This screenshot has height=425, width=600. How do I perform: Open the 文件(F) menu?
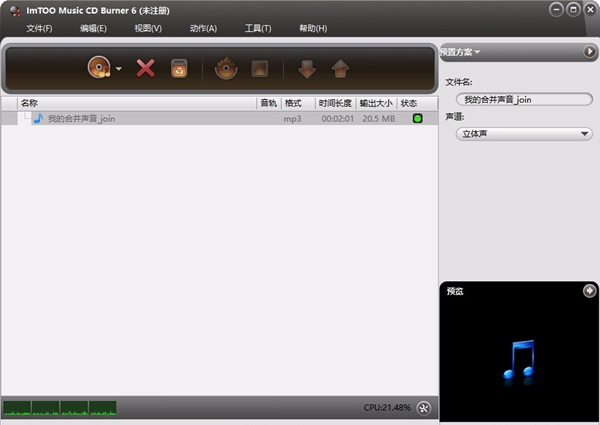pyautogui.click(x=39, y=28)
